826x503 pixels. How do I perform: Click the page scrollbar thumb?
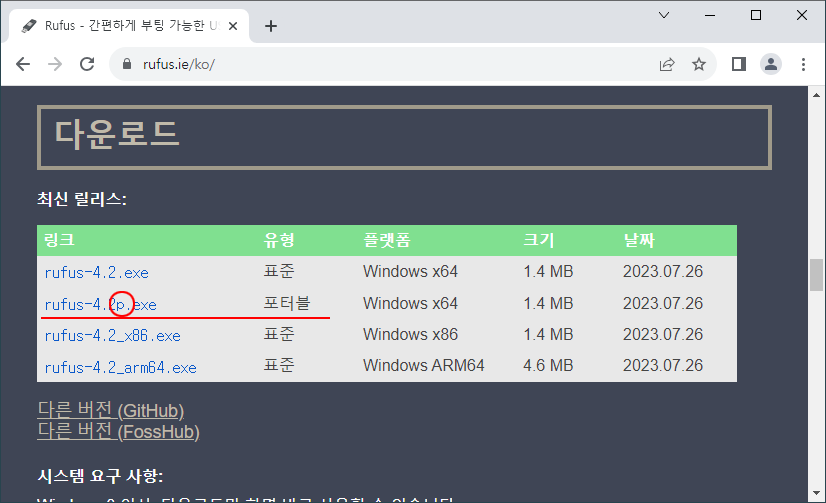[816, 274]
